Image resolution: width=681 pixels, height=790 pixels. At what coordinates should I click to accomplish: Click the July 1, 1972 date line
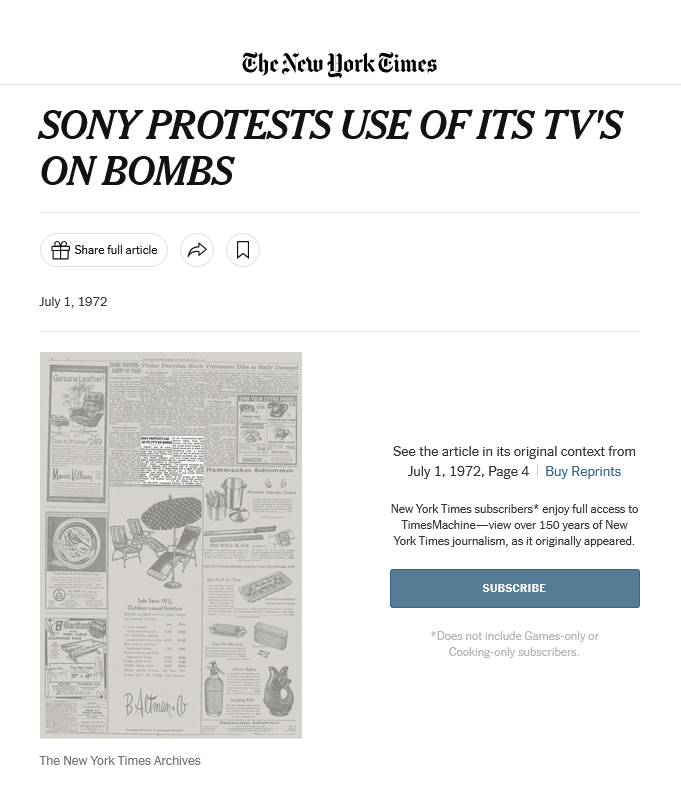pos(74,302)
